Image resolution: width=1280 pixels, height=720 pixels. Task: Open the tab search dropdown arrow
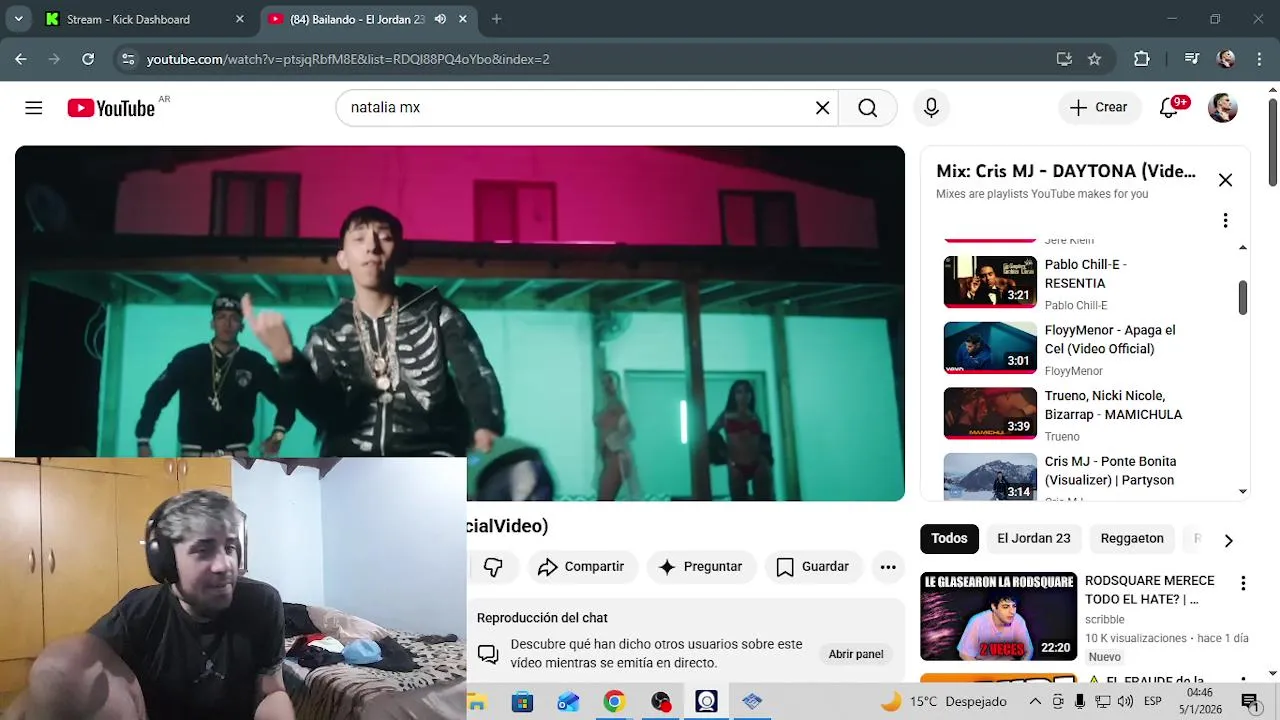click(18, 19)
